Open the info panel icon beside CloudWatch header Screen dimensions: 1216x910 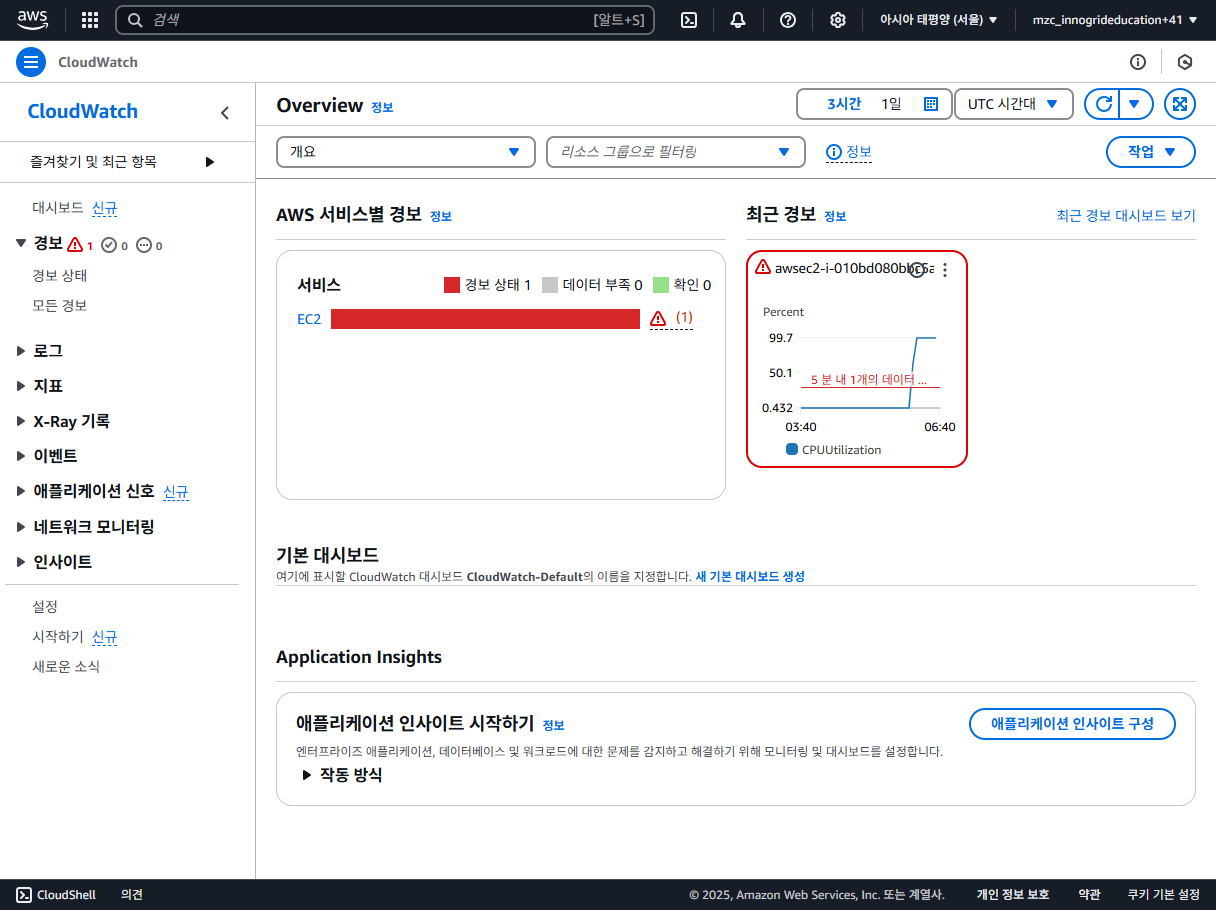(1138, 62)
